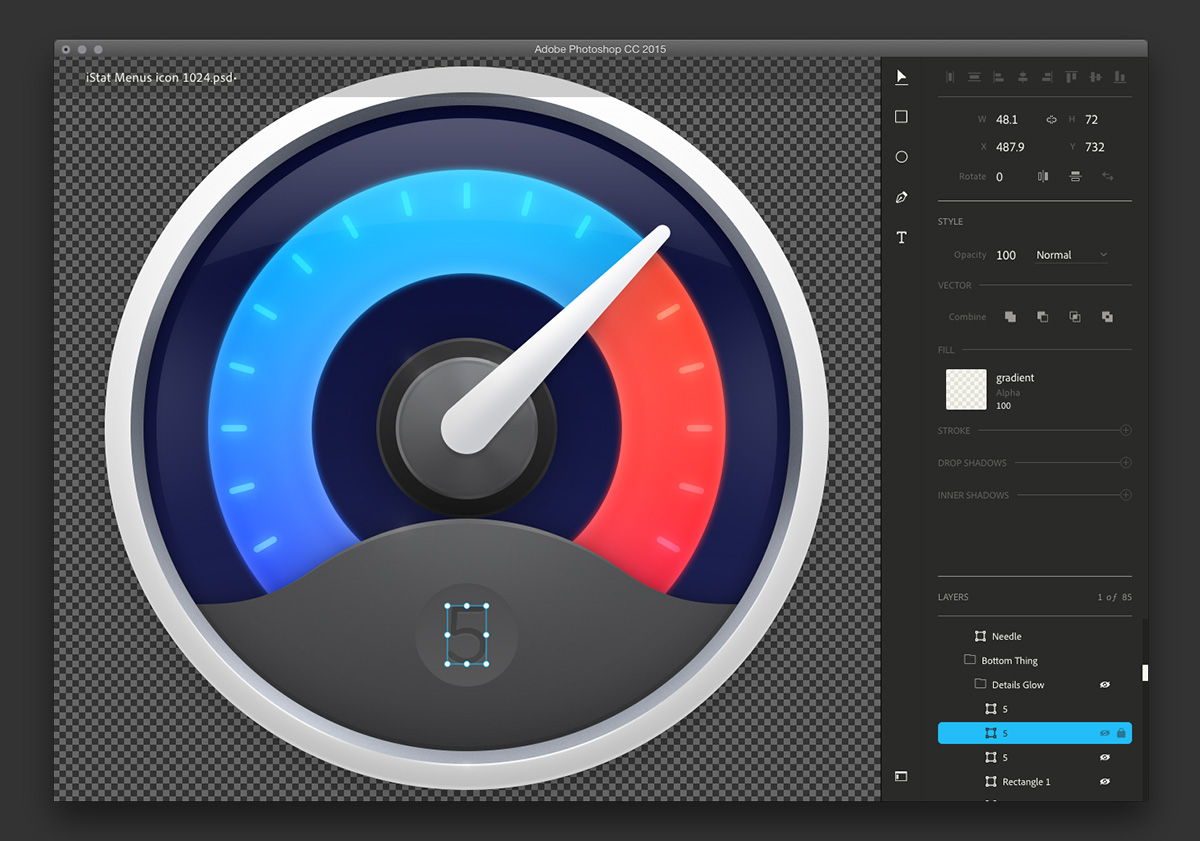Select the Ellipse shape tool

click(901, 157)
